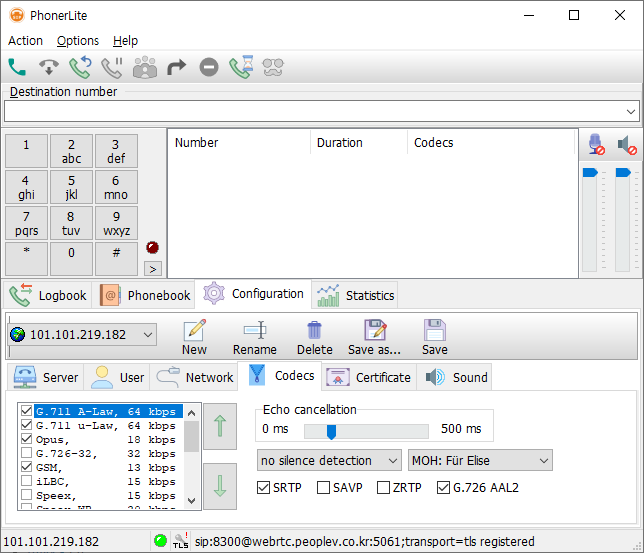Image resolution: width=644 pixels, height=553 pixels.
Task: Click the conference group icon
Action: click(x=145, y=67)
